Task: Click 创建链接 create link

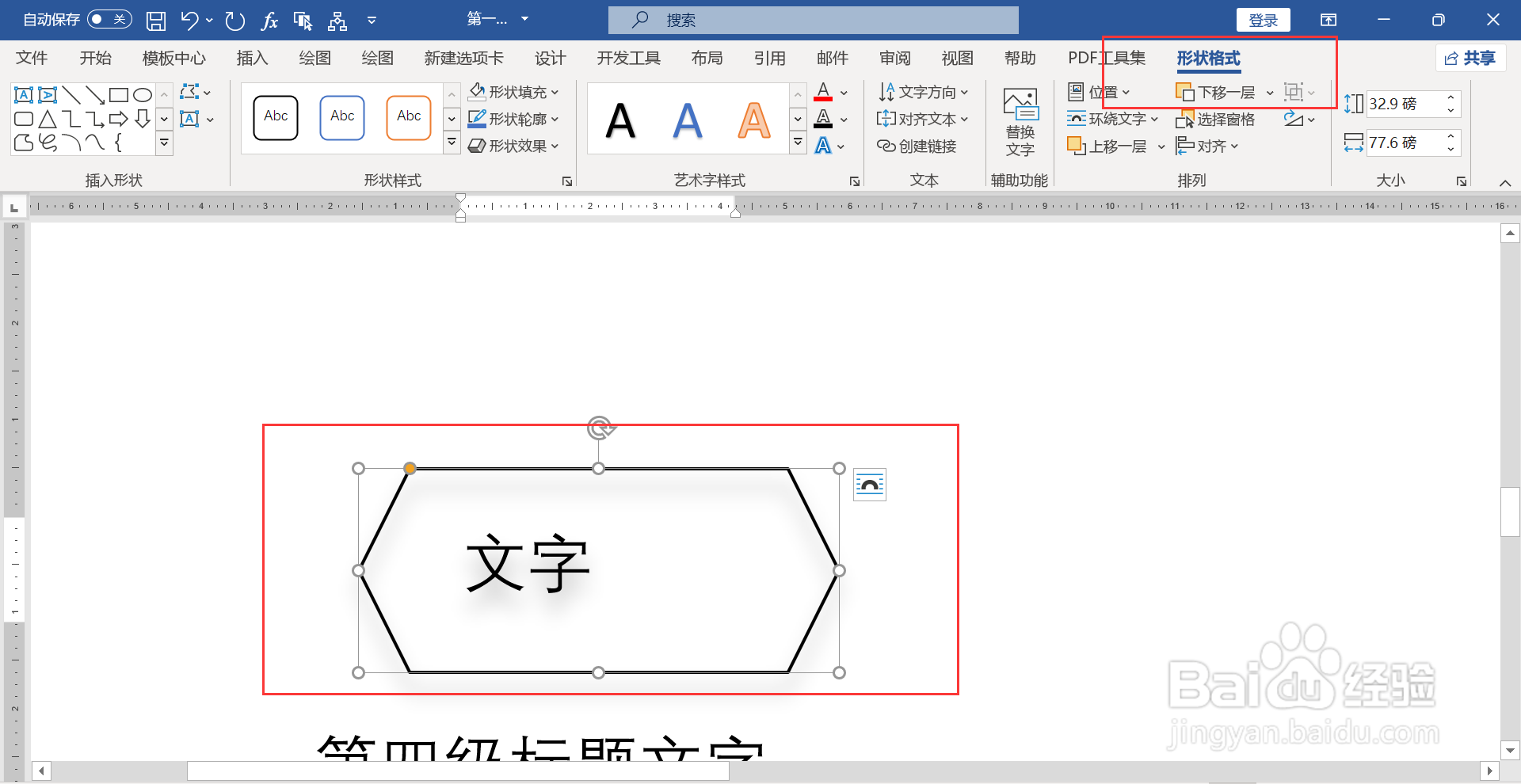Action: [917, 147]
